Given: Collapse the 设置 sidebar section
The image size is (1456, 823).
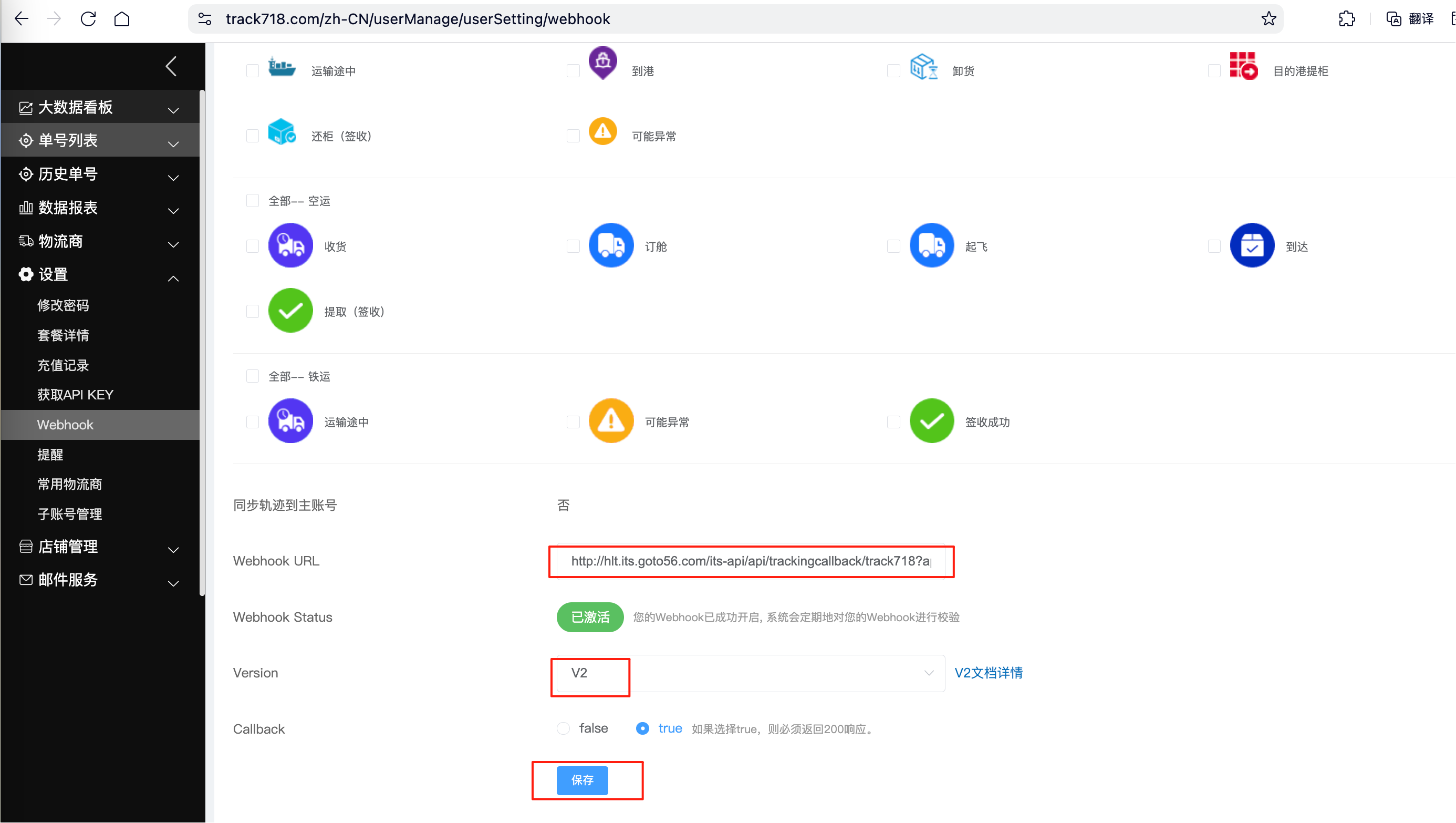Looking at the screenshot, I should [100, 275].
